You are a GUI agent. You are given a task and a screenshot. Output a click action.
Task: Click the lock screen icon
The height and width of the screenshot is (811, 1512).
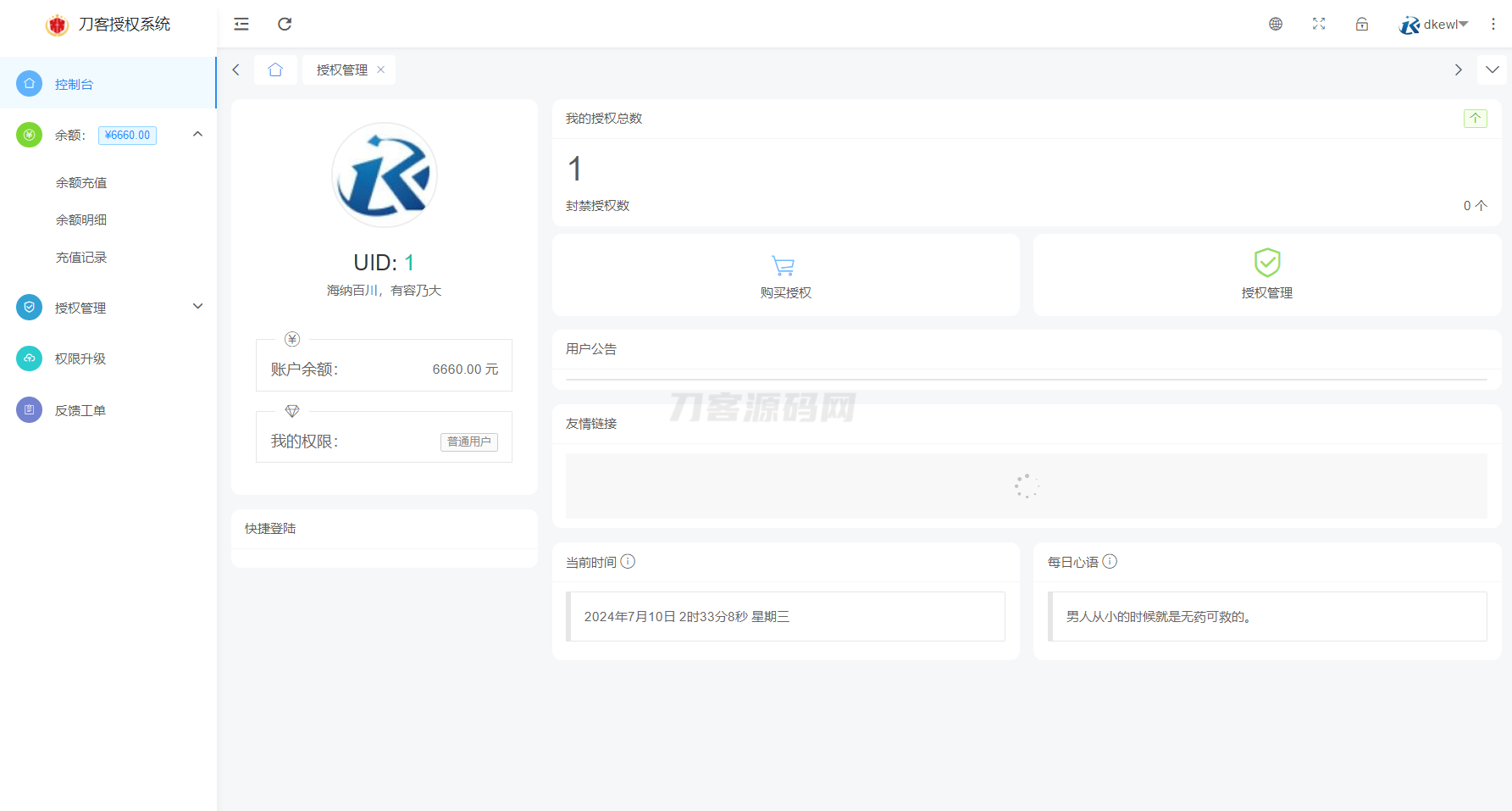point(1361,24)
